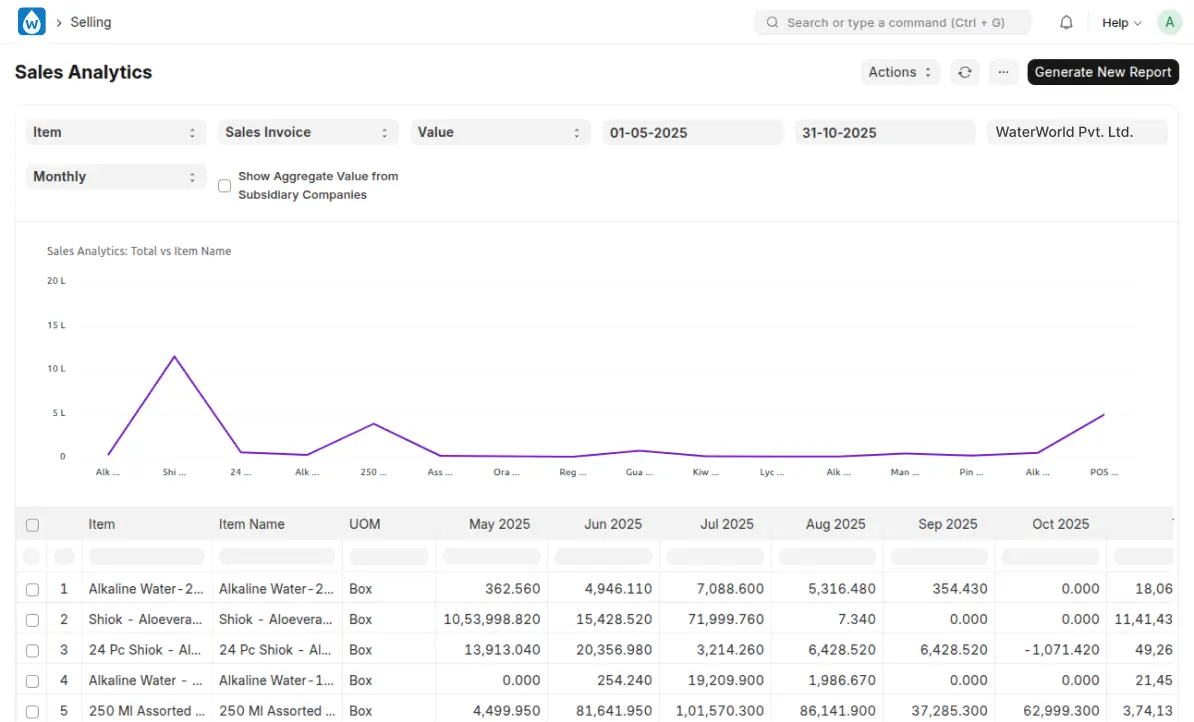Go to Selling breadcrumb link

[91, 22]
